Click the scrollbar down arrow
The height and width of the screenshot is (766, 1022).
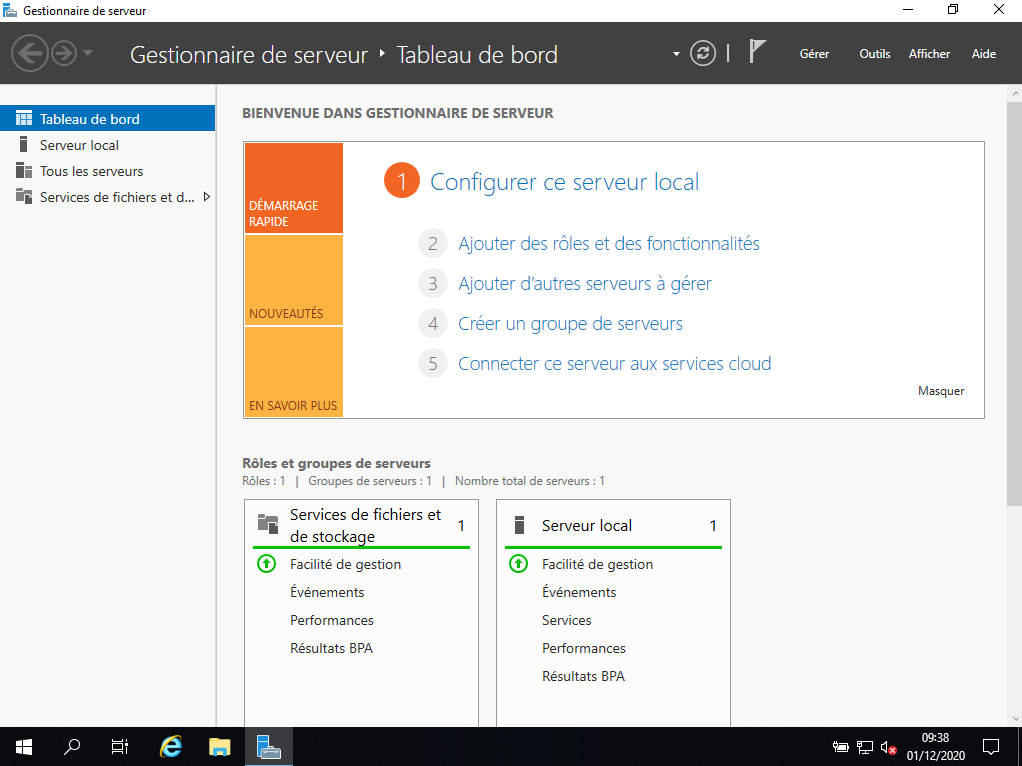[x=1015, y=719]
